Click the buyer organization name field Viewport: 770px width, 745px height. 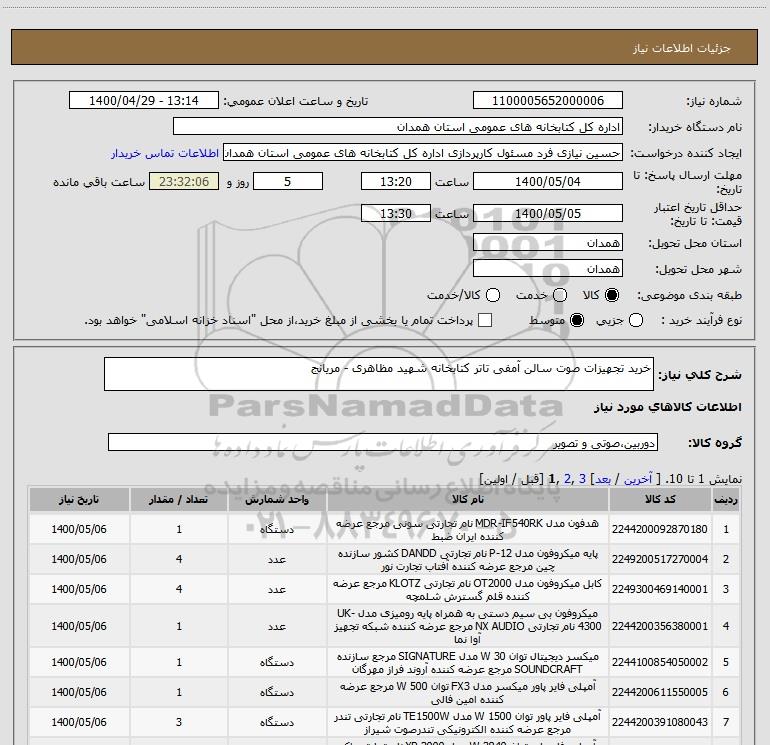[398, 126]
